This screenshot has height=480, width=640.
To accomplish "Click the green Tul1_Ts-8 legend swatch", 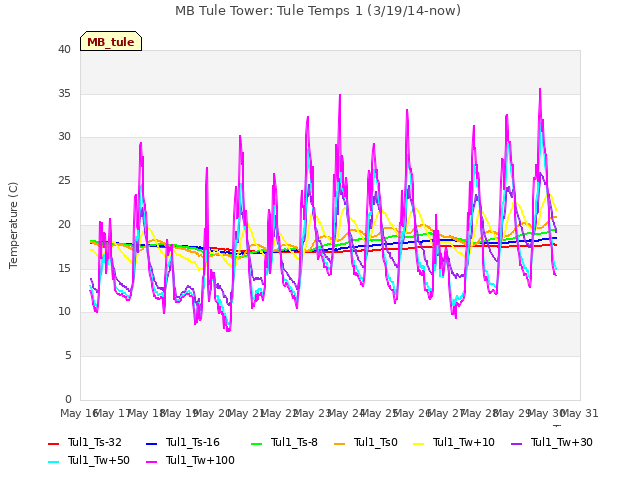I will [256, 444].
